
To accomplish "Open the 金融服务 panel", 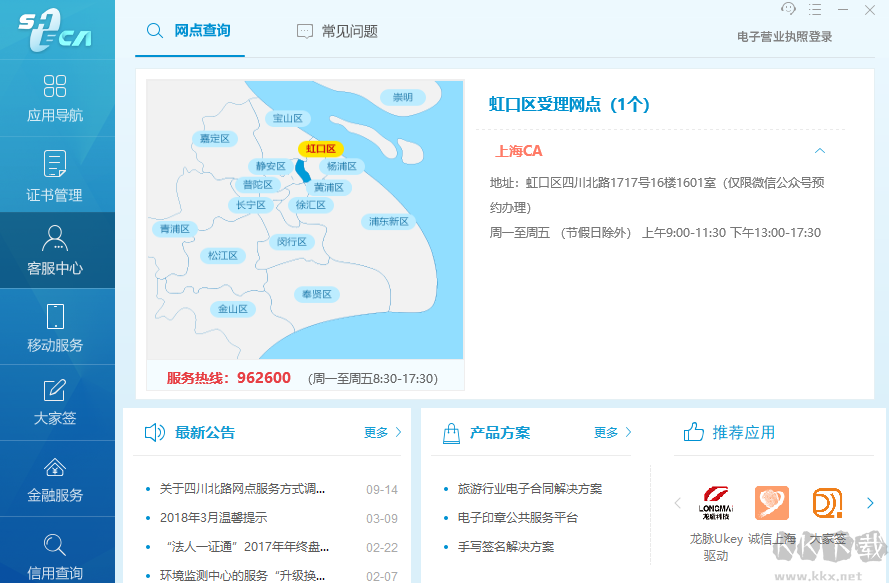I will pyautogui.click(x=57, y=479).
